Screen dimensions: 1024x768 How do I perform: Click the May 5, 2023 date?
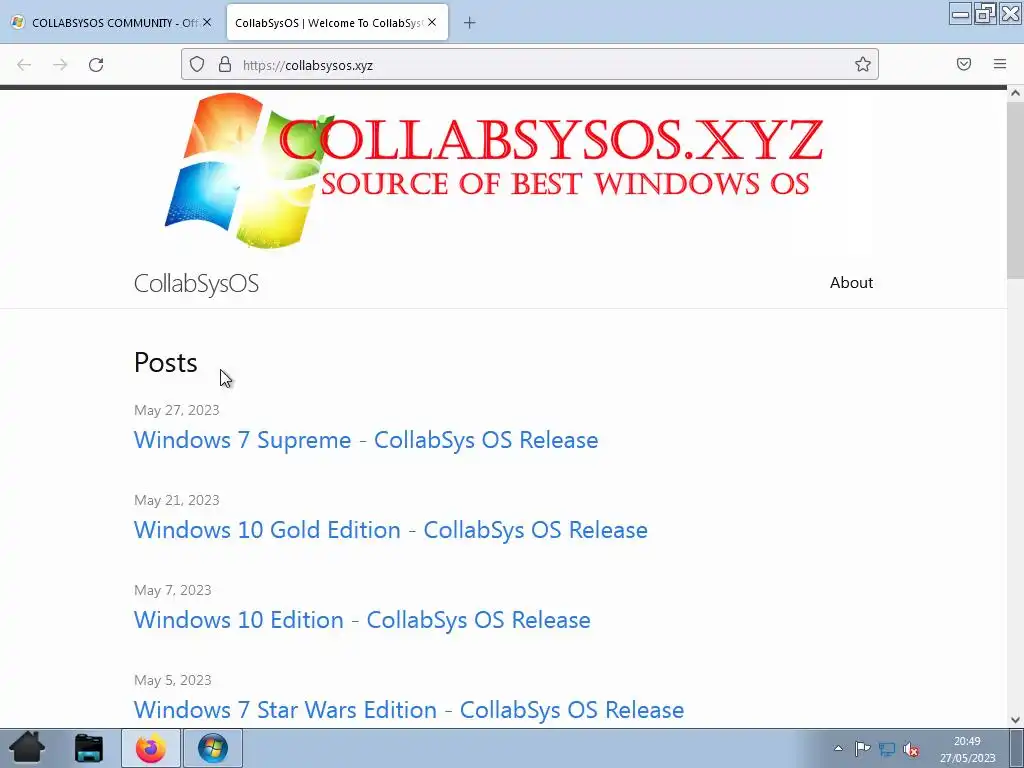tap(172, 680)
